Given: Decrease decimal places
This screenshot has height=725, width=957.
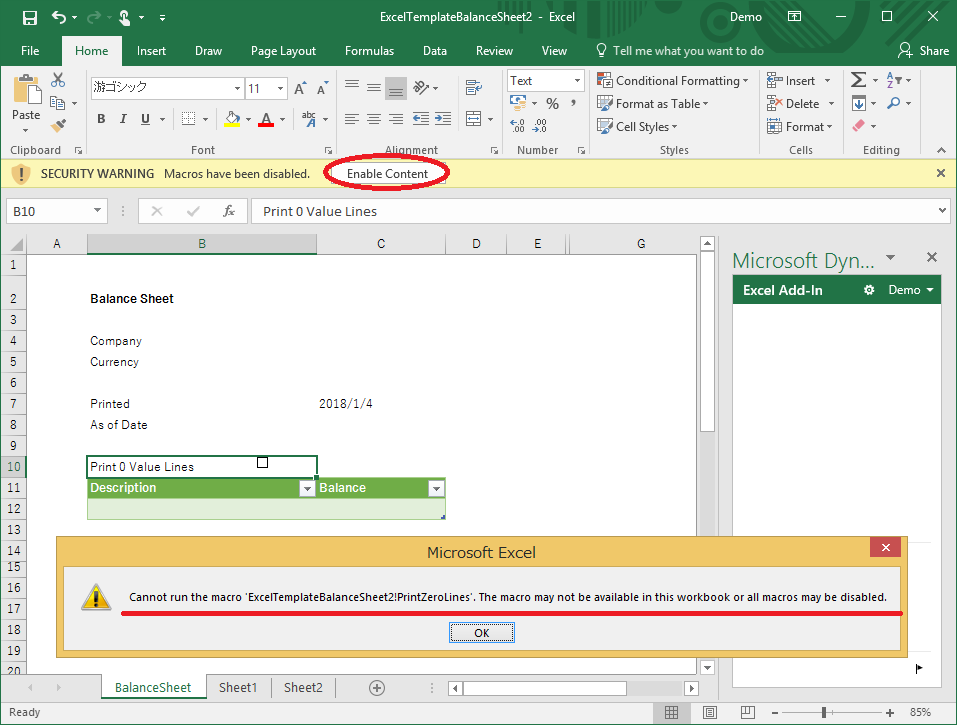Looking at the screenshot, I should [540, 126].
